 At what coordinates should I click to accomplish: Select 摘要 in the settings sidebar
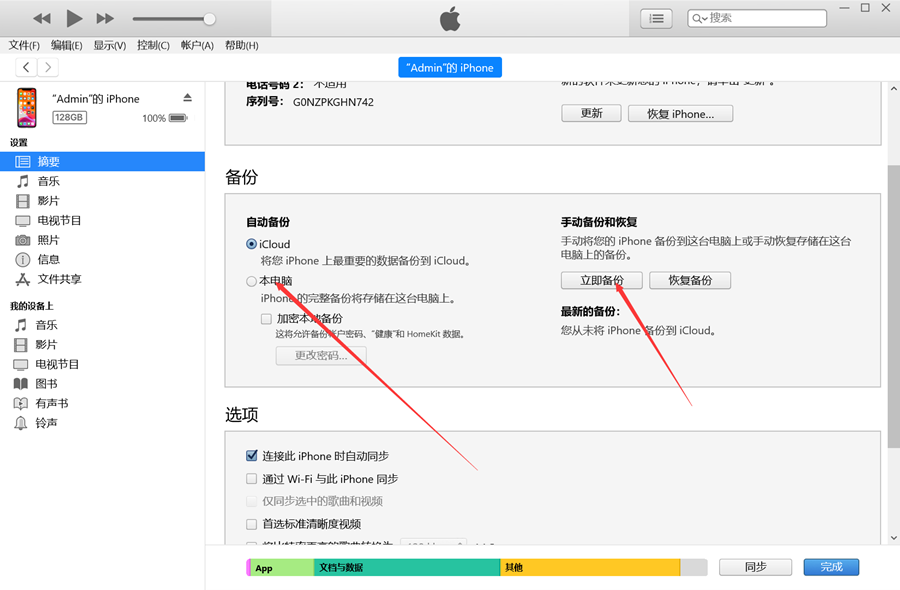point(102,161)
